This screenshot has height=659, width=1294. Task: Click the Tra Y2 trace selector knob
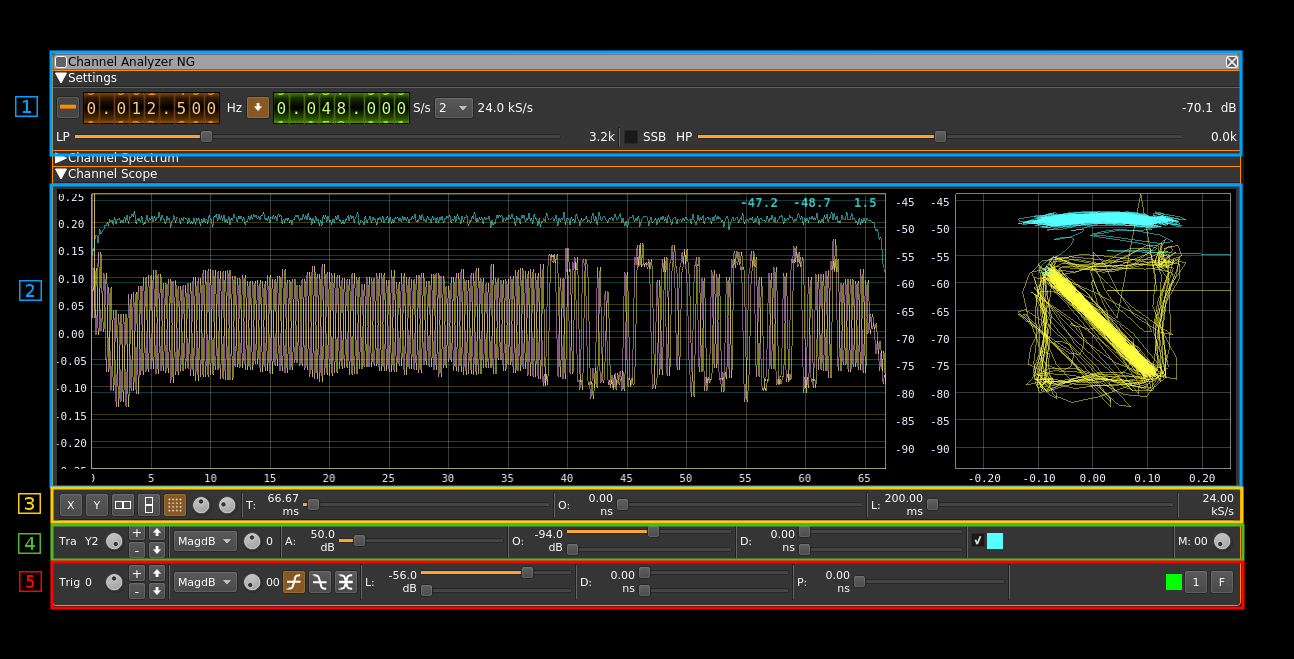pos(114,541)
